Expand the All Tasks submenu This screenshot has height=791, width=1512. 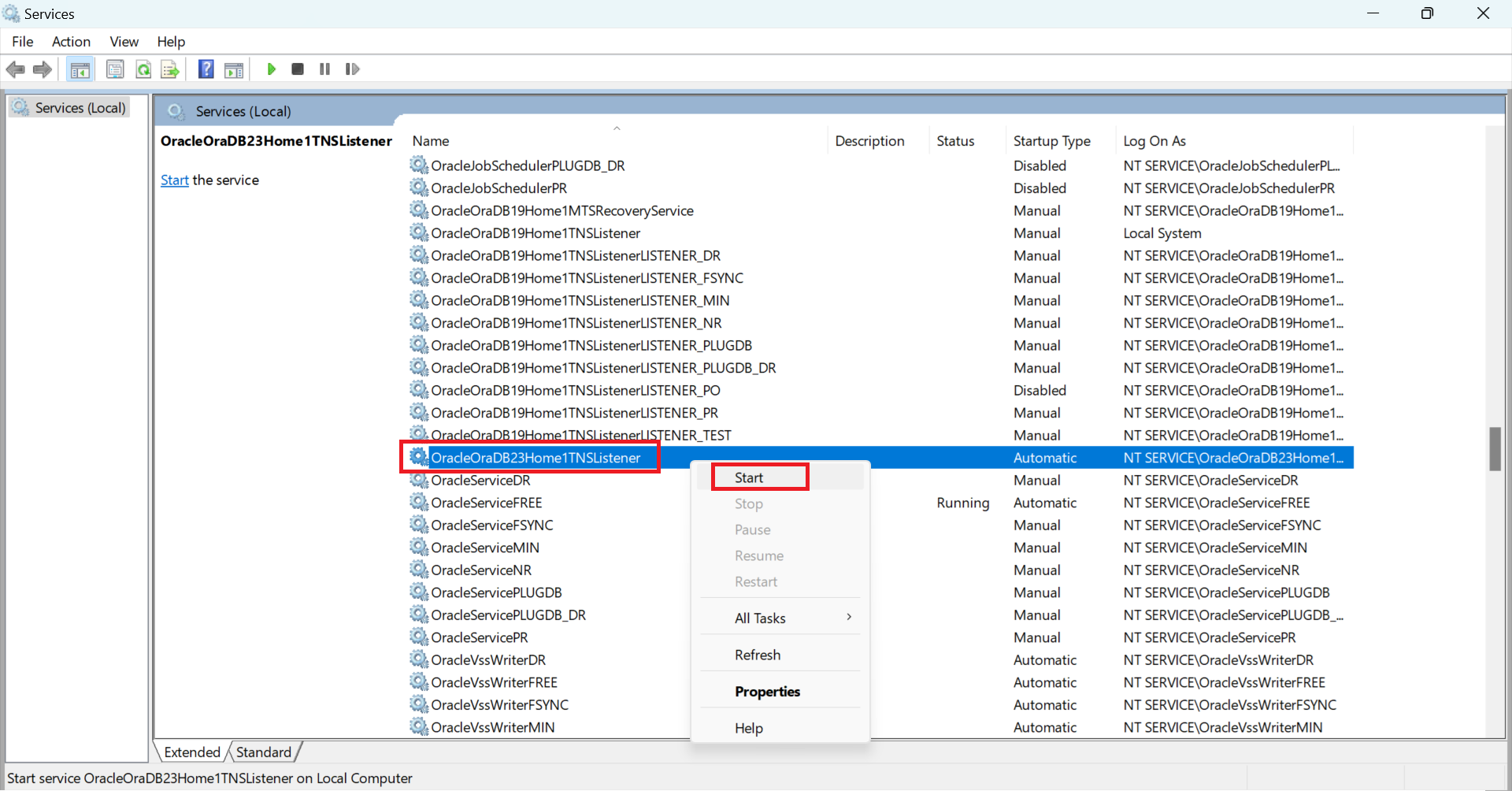tap(780, 618)
